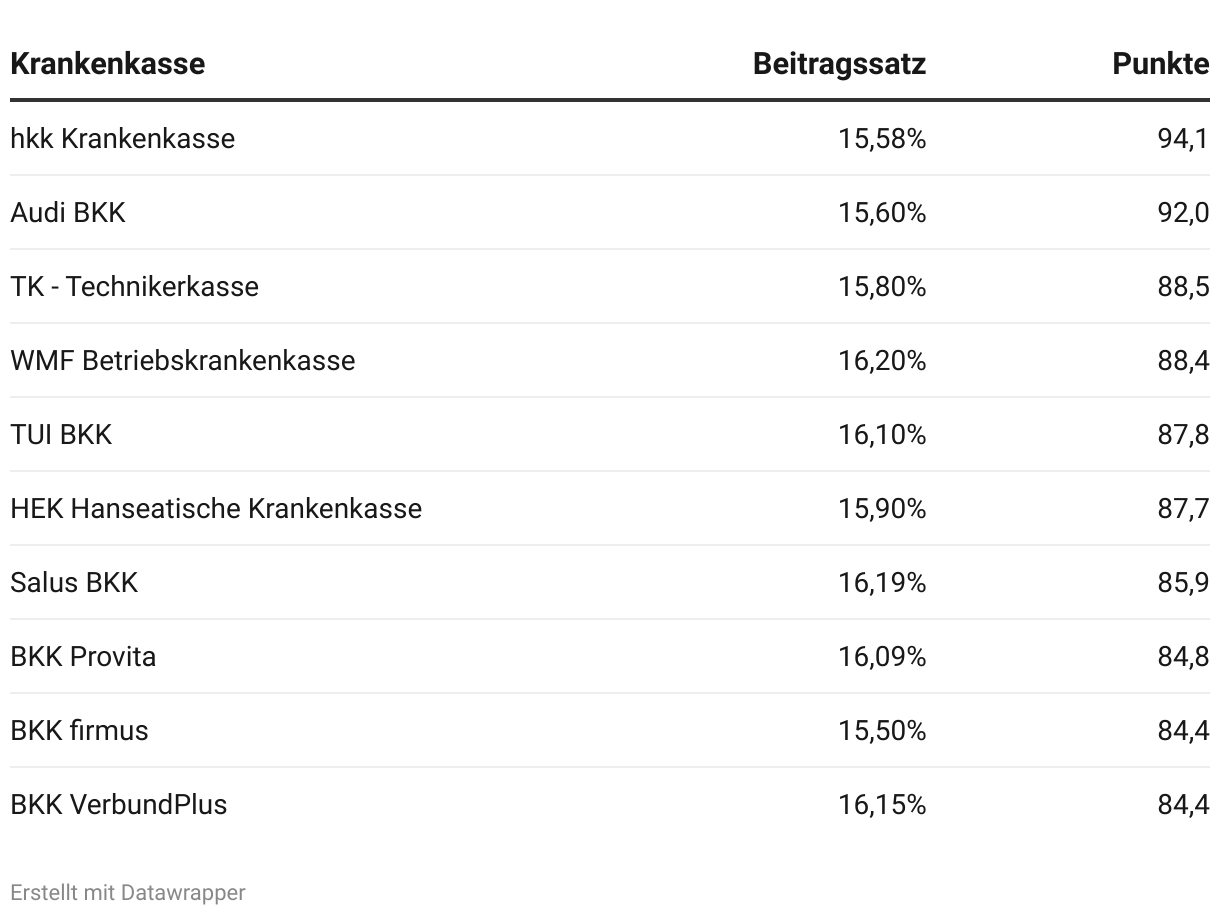Viewport: 1220px width, 916px height.
Task: Select the BKK firmus row name
Action: point(79,730)
